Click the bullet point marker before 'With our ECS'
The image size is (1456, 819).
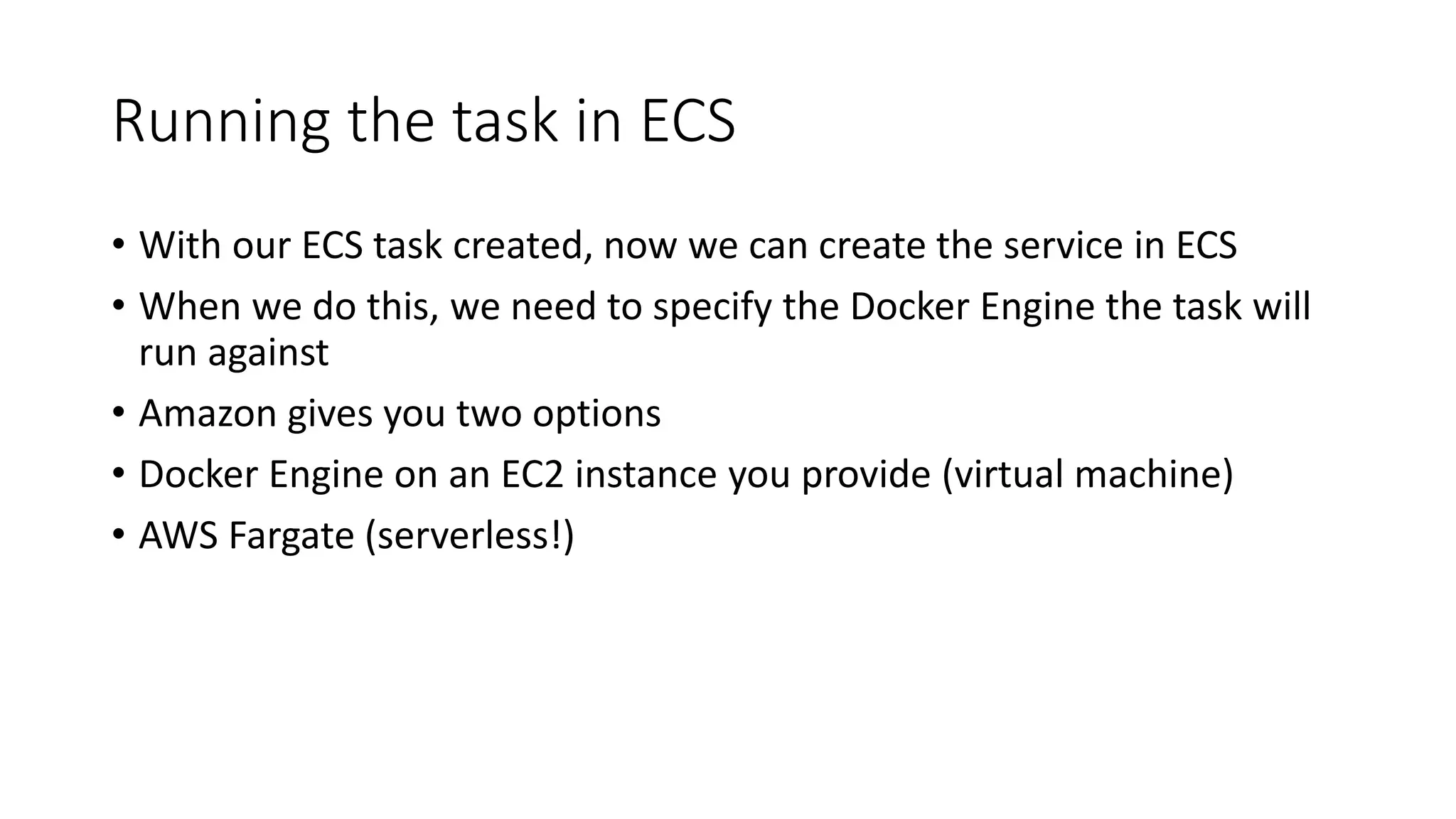[x=118, y=246]
